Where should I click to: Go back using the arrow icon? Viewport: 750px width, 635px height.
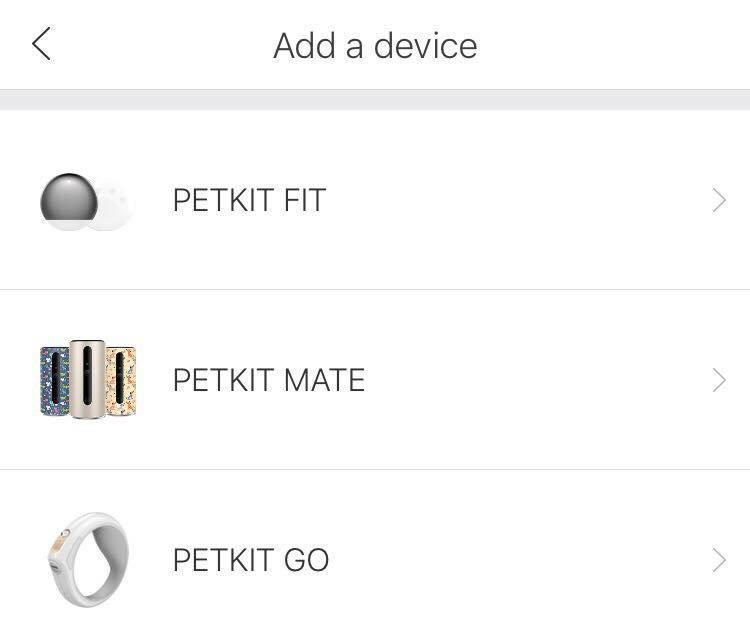(x=42, y=44)
